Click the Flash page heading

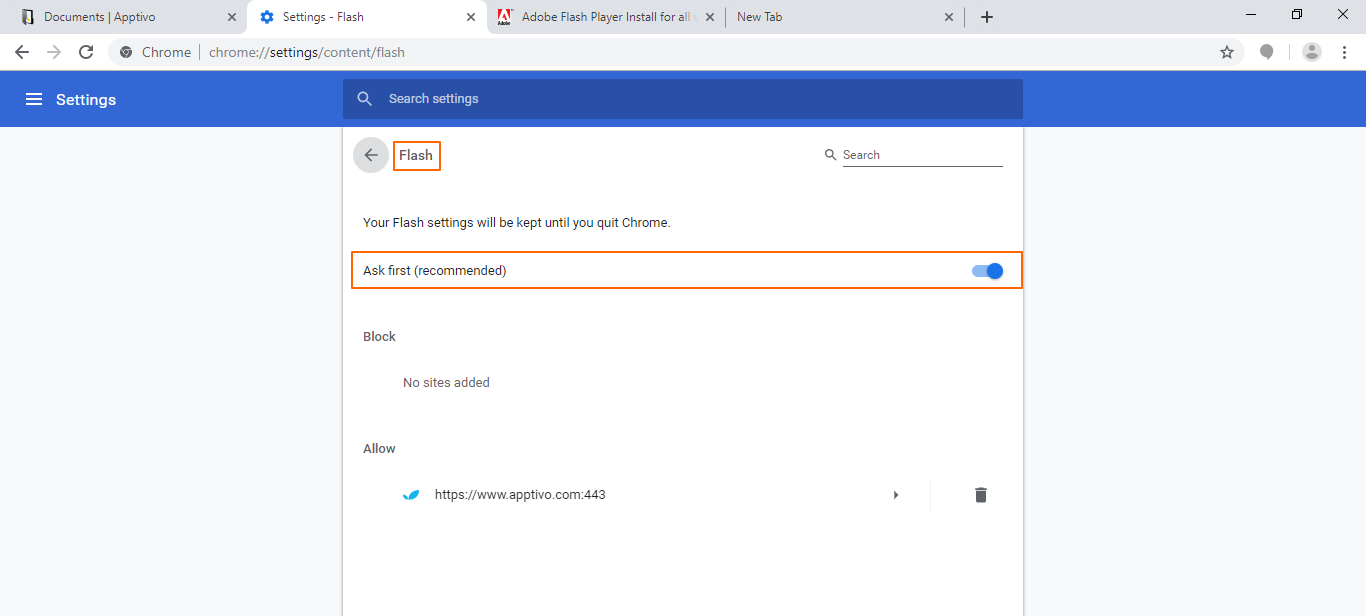point(416,155)
